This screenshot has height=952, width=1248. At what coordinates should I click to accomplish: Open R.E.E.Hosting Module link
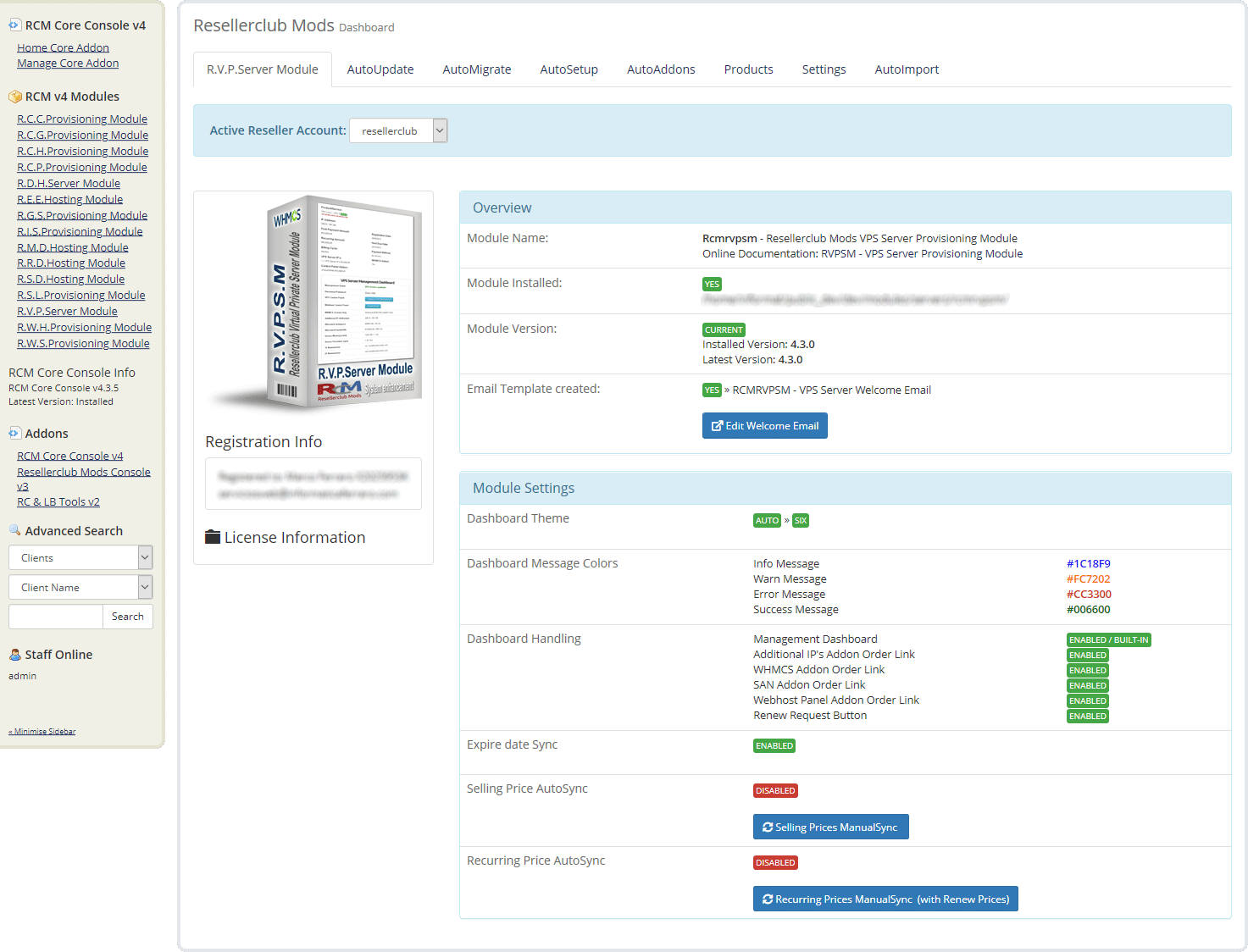point(69,199)
